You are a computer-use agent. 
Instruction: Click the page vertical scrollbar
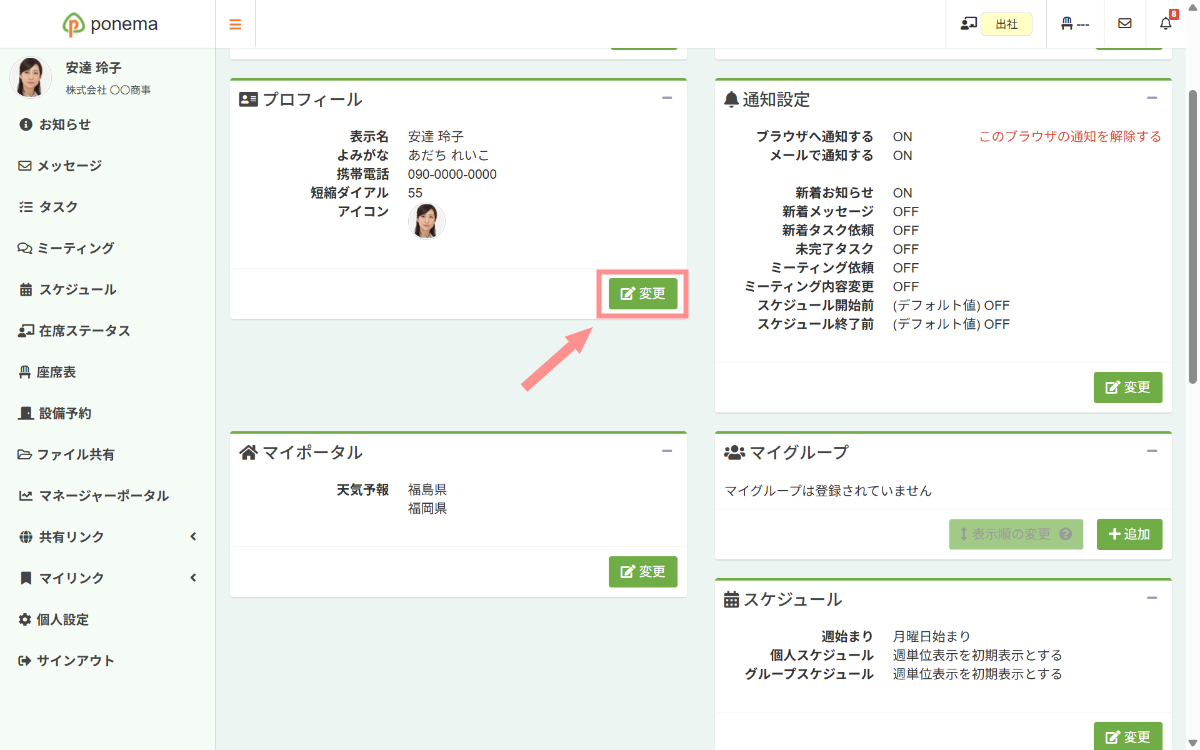click(1192, 235)
